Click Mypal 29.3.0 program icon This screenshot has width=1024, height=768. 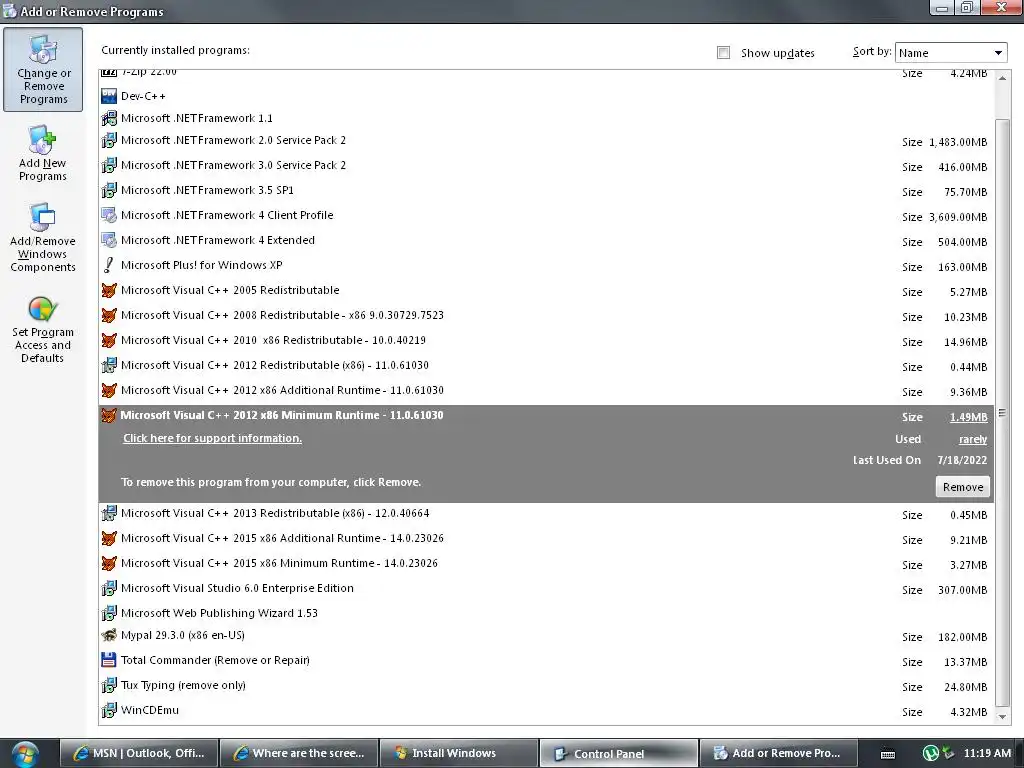point(109,635)
